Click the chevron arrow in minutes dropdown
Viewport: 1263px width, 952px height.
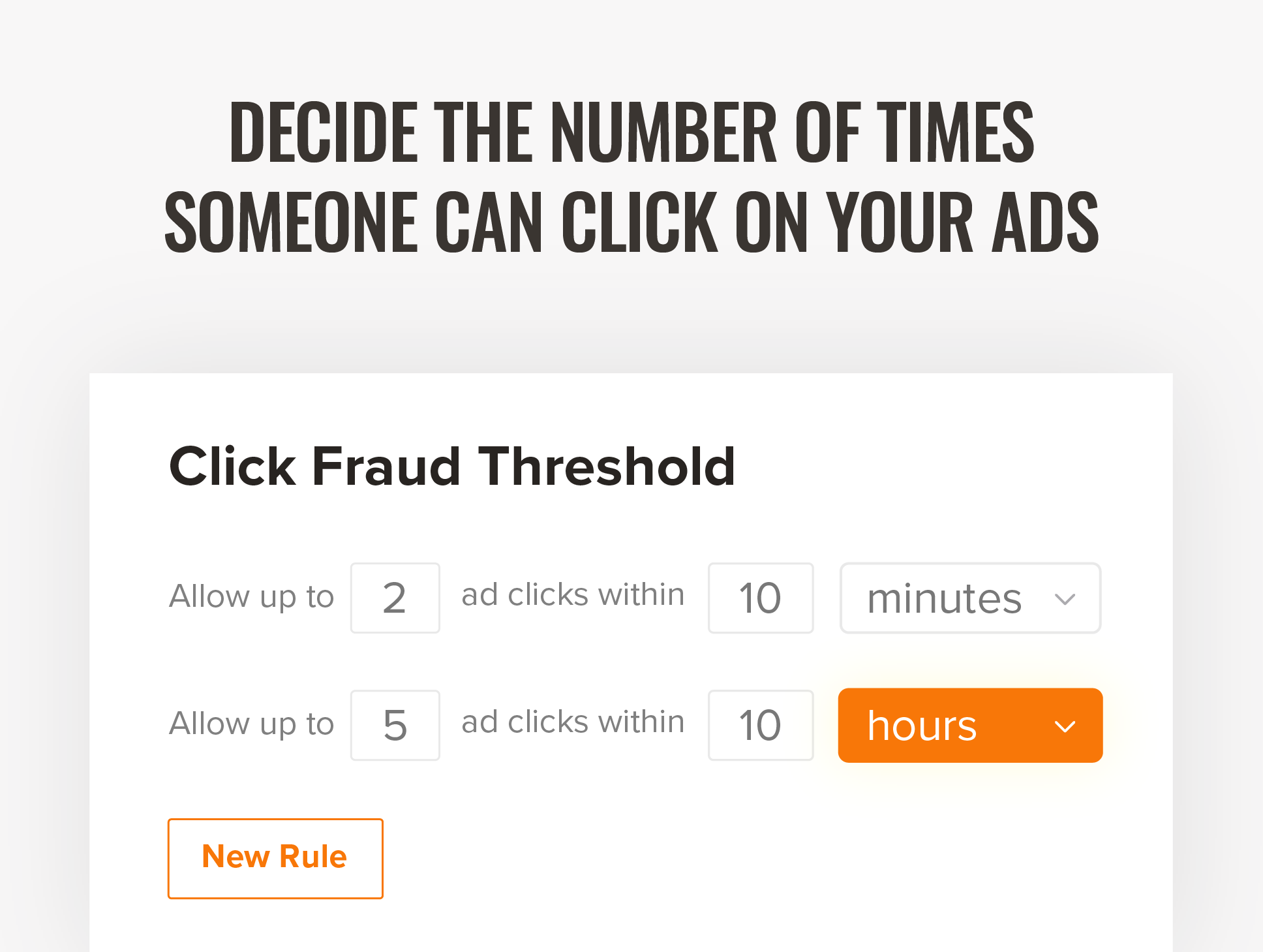click(1065, 599)
